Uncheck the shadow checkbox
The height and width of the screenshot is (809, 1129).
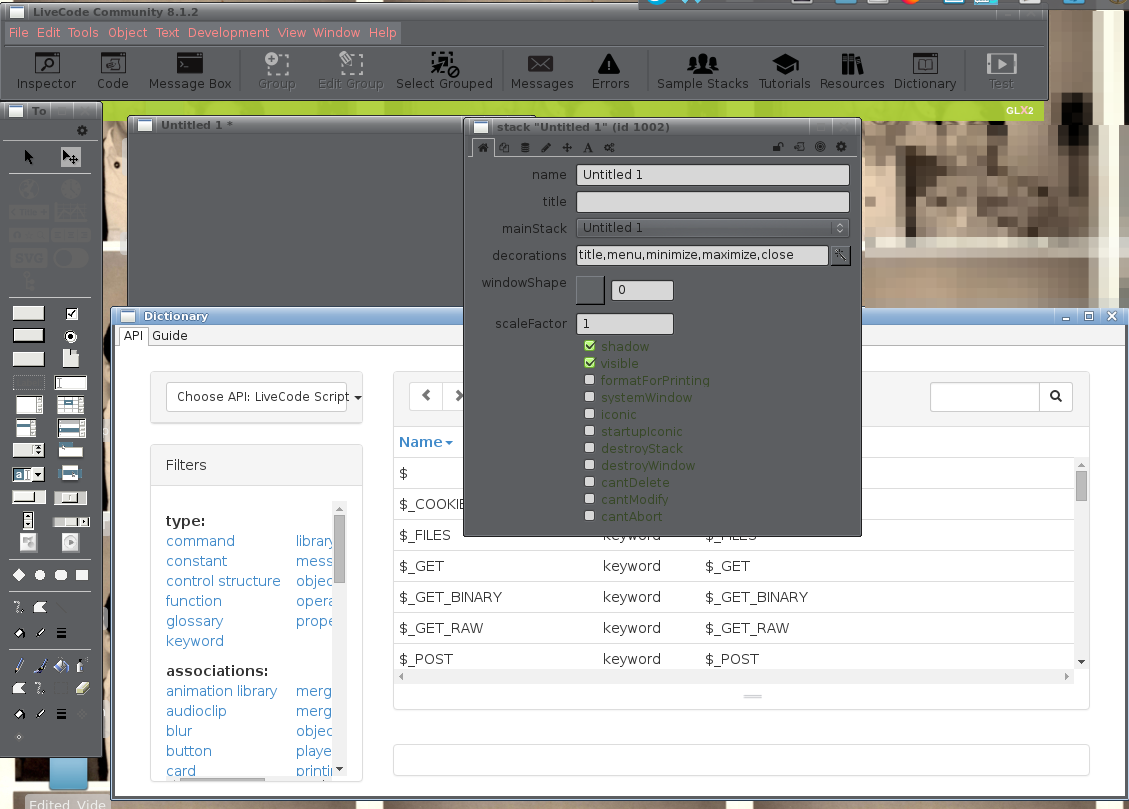(x=590, y=346)
